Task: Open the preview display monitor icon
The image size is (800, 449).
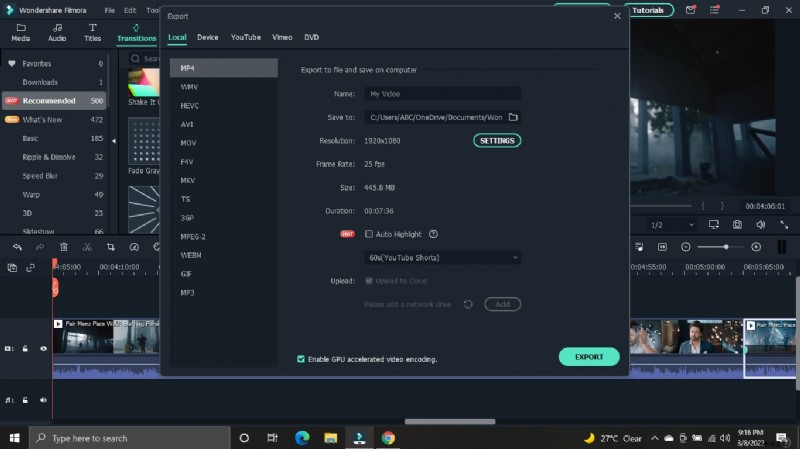Action: pos(714,224)
